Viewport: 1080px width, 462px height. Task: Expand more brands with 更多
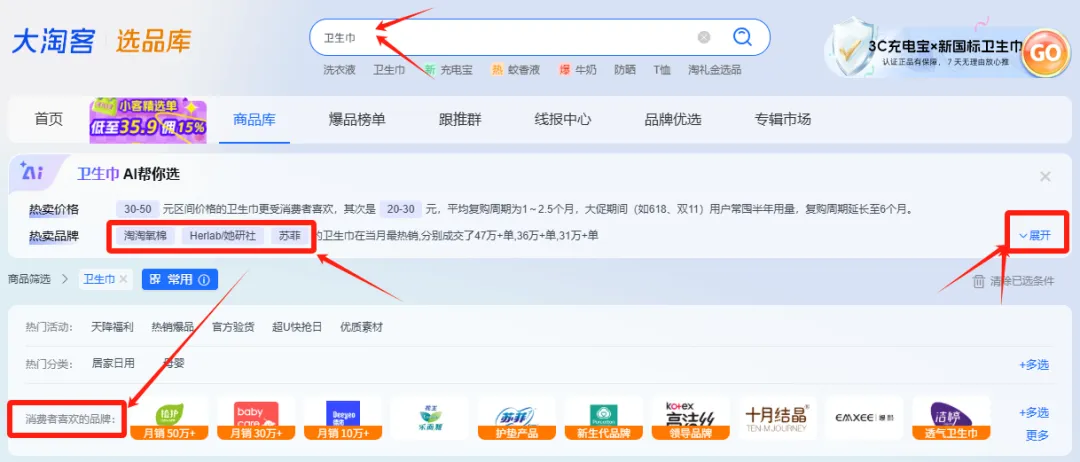click(1038, 435)
